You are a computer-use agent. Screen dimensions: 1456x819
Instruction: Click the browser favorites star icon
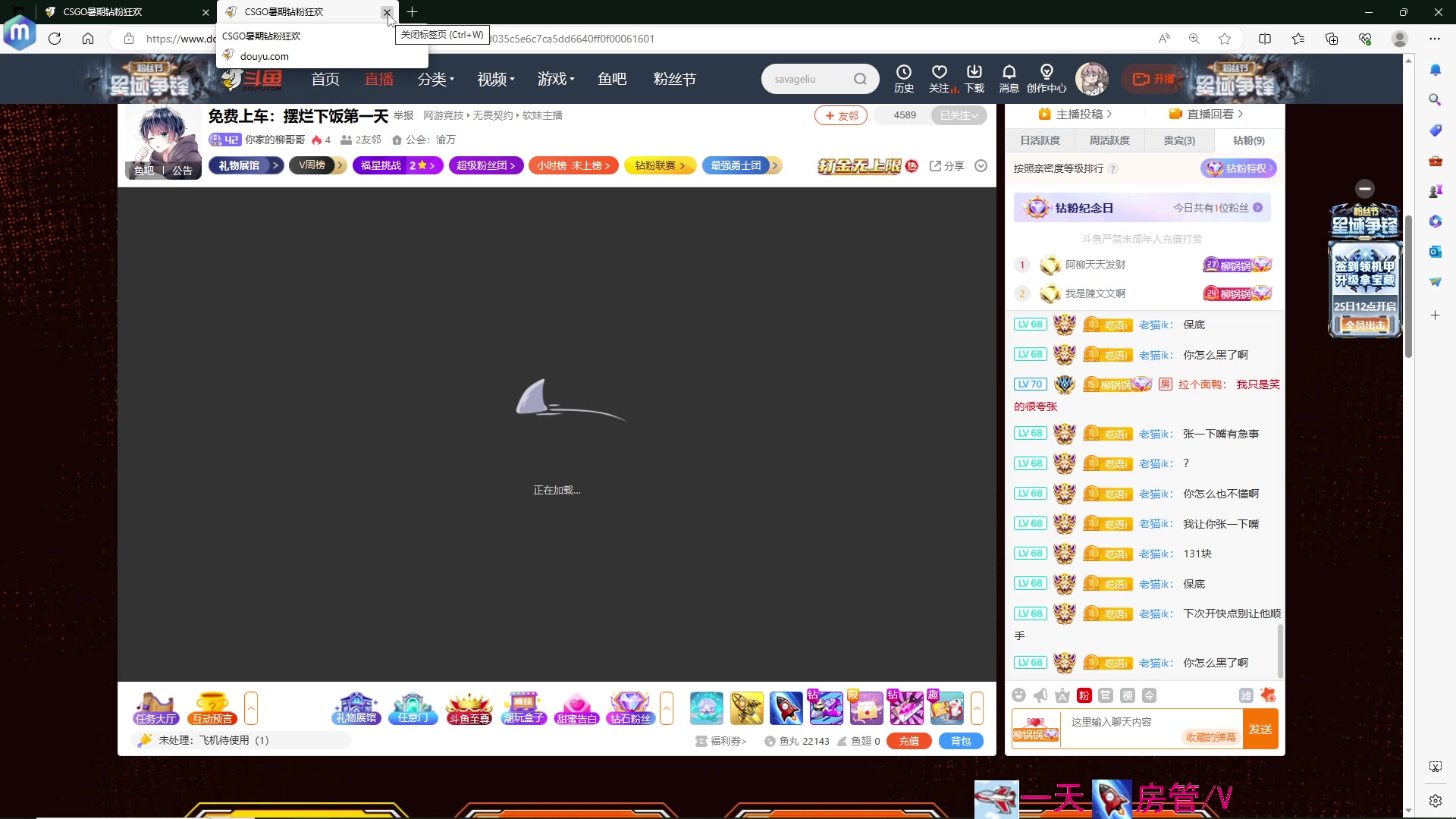[1225, 39]
